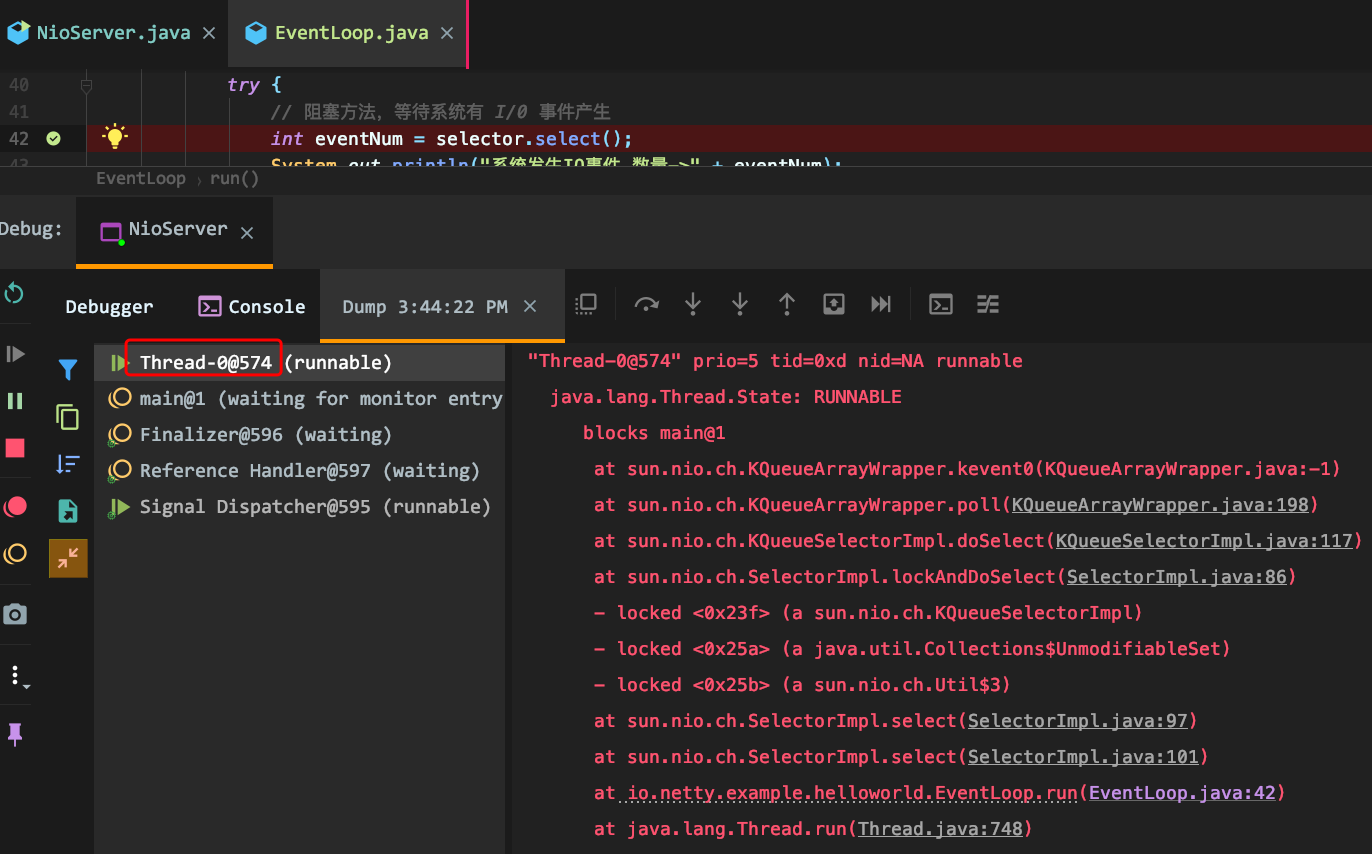Switch to the NioServer.java editor tab
This screenshot has height=854, width=1372.
pyautogui.click(x=113, y=33)
